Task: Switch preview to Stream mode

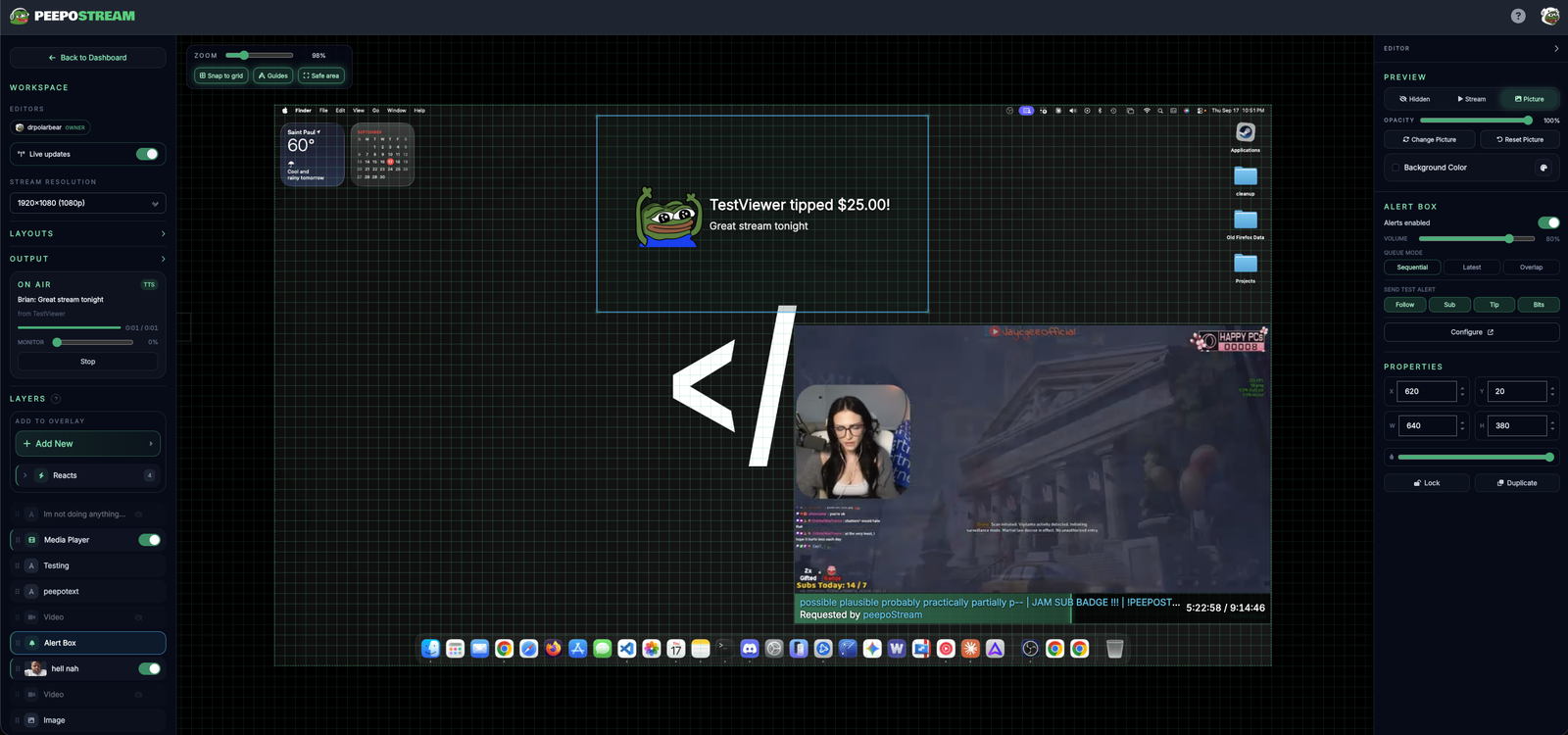Action: point(1472,99)
